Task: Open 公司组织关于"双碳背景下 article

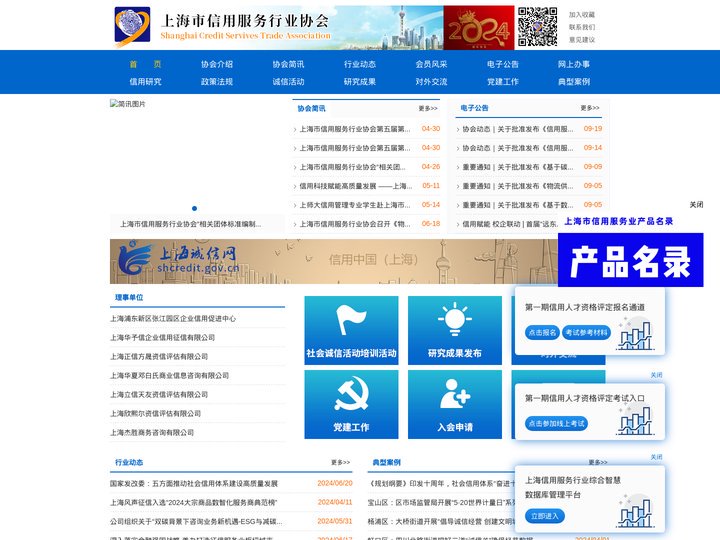Action: point(196,522)
